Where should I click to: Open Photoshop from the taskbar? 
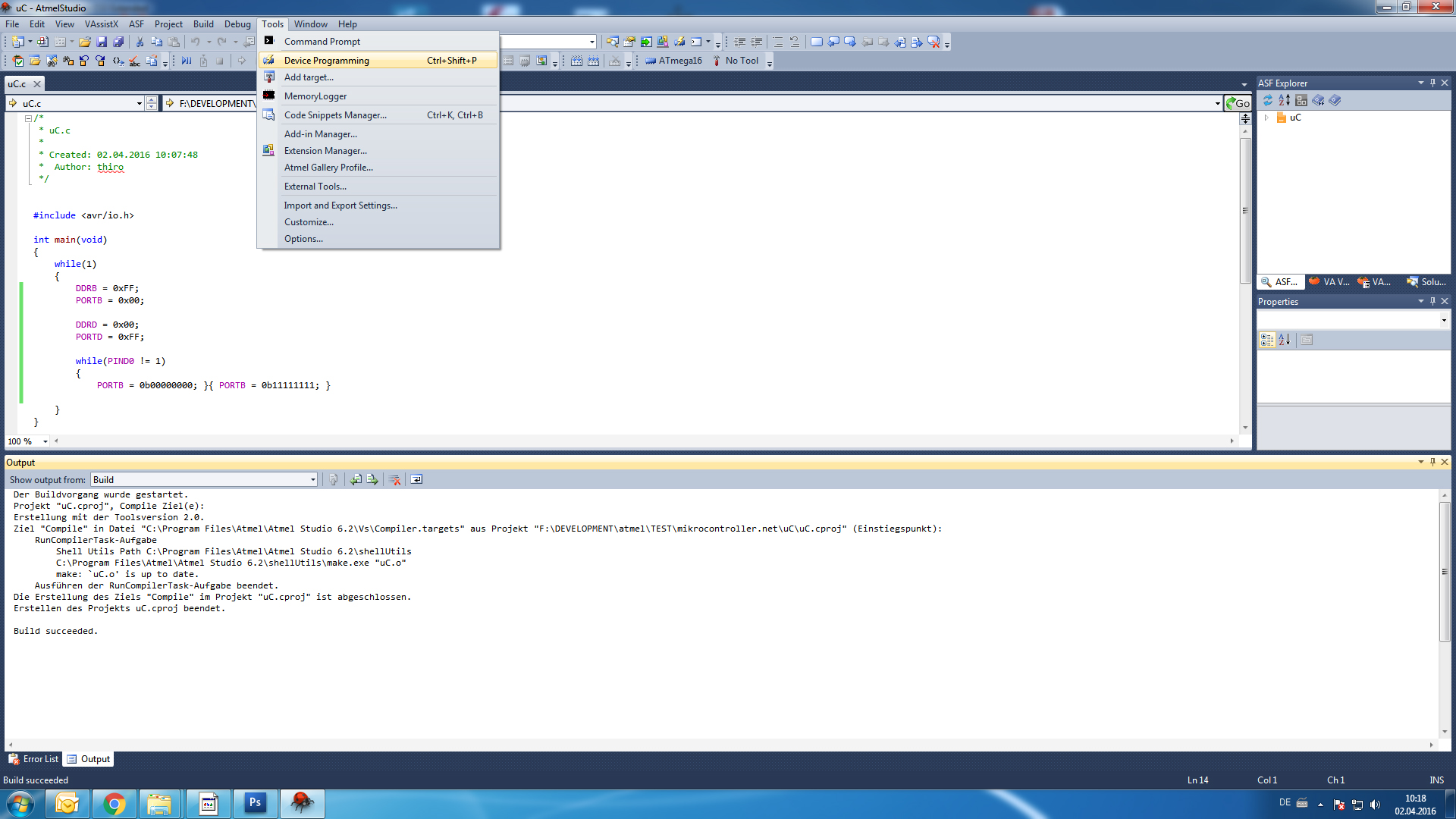tap(255, 804)
